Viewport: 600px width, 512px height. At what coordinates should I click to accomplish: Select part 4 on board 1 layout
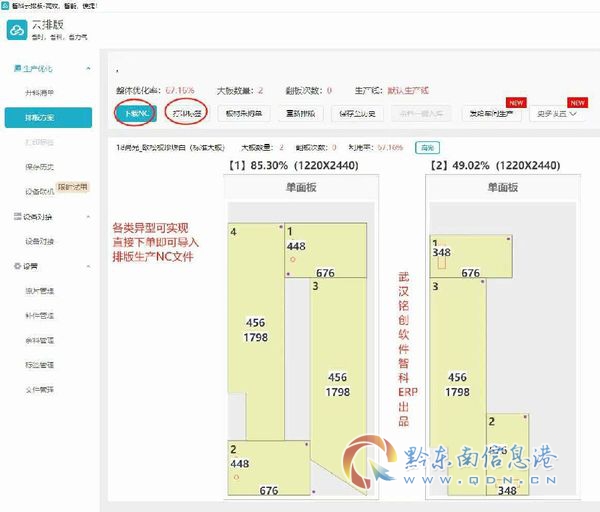[x=256, y=331]
